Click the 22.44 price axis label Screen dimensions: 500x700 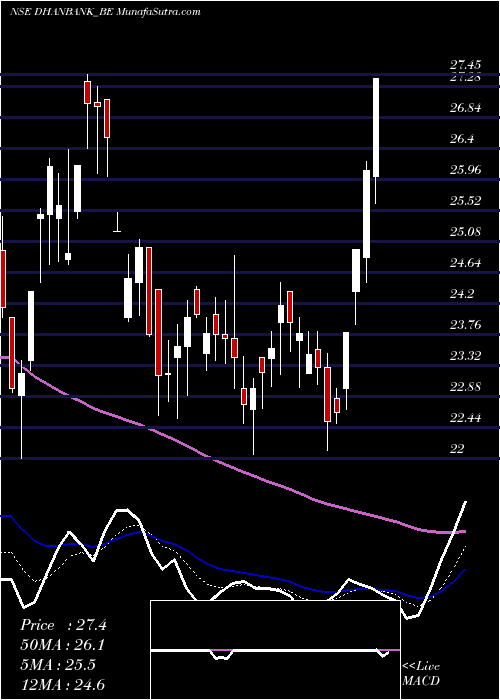point(466,418)
